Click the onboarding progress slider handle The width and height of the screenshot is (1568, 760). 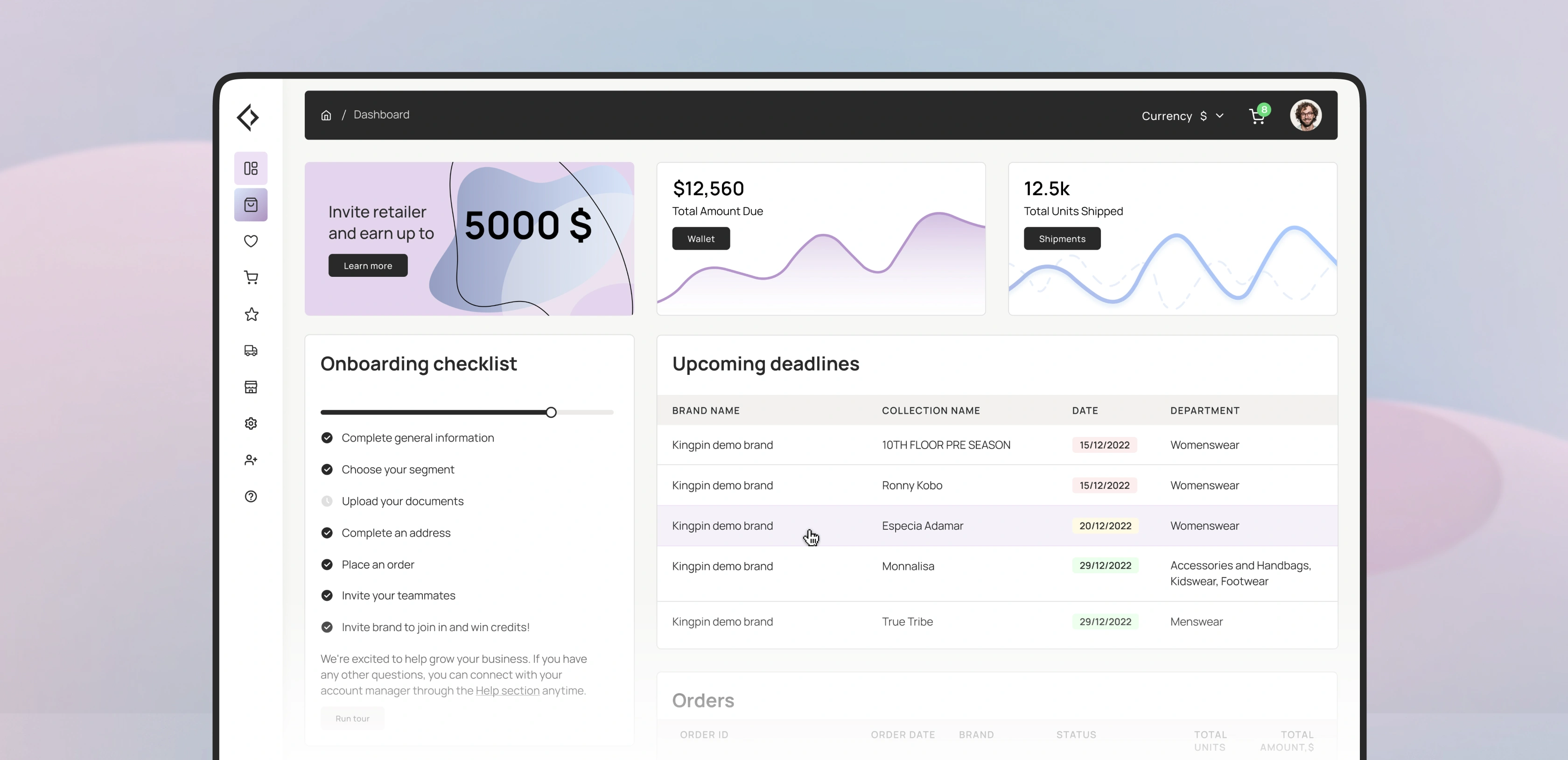[551, 412]
